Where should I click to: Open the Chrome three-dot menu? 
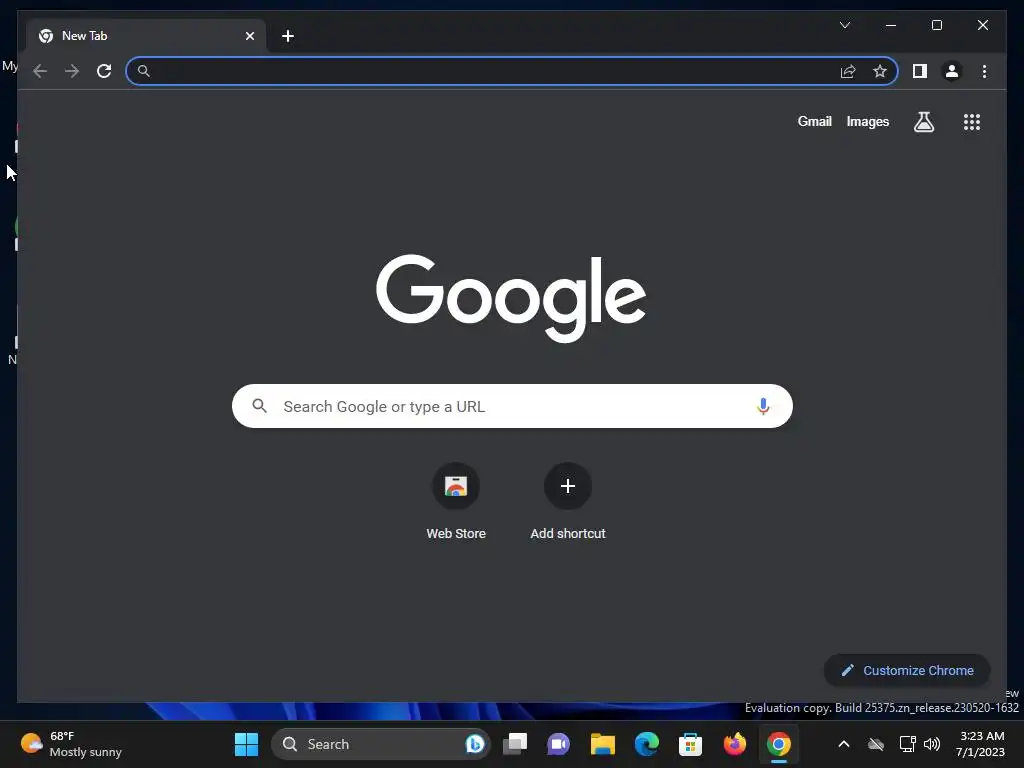(984, 71)
